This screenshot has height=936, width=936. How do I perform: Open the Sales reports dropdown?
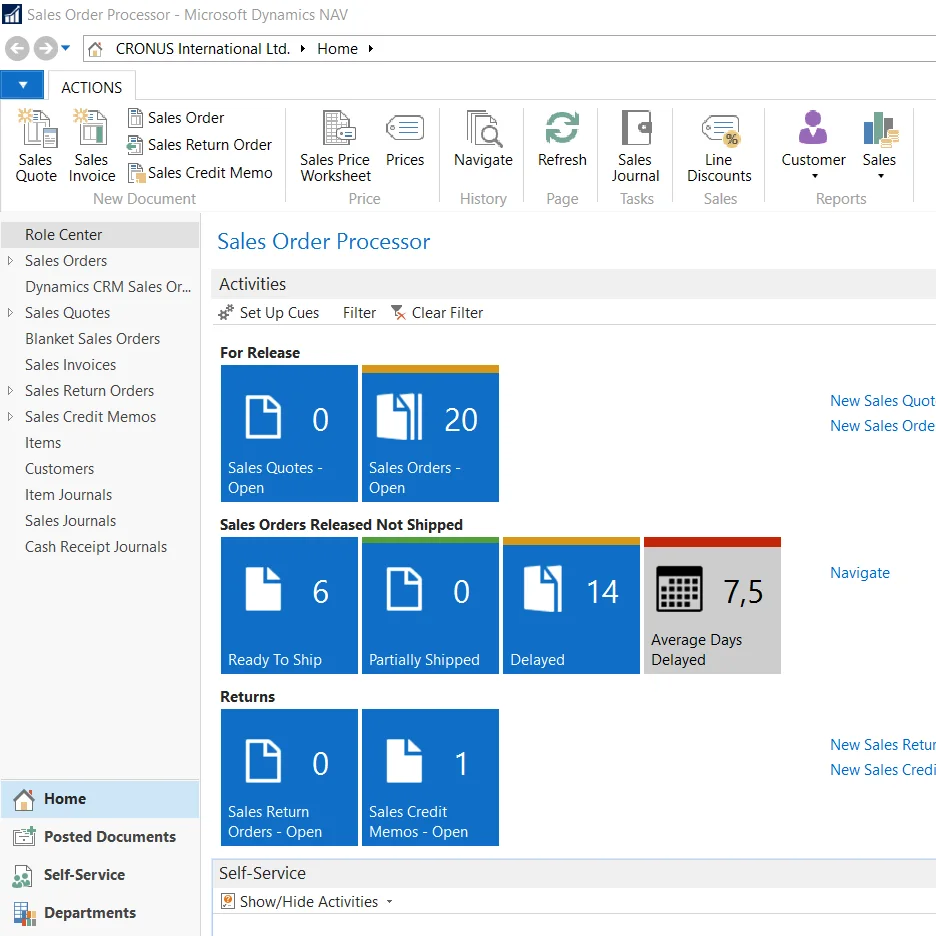[879, 146]
